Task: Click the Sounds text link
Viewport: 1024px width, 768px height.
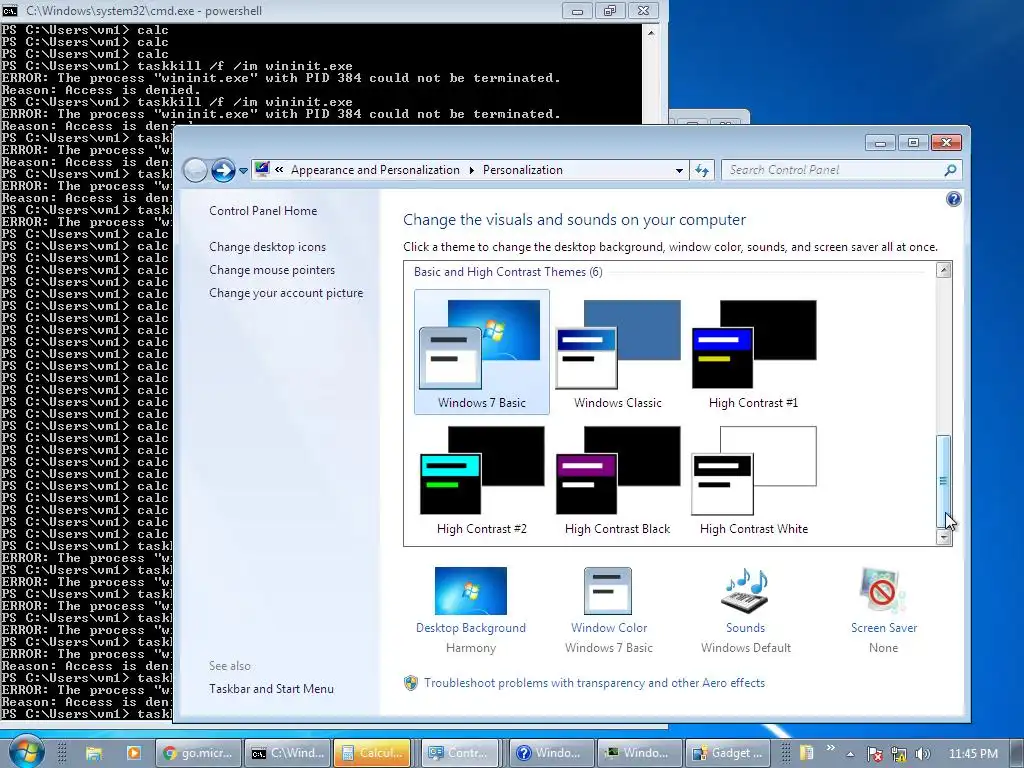Action: tap(745, 628)
